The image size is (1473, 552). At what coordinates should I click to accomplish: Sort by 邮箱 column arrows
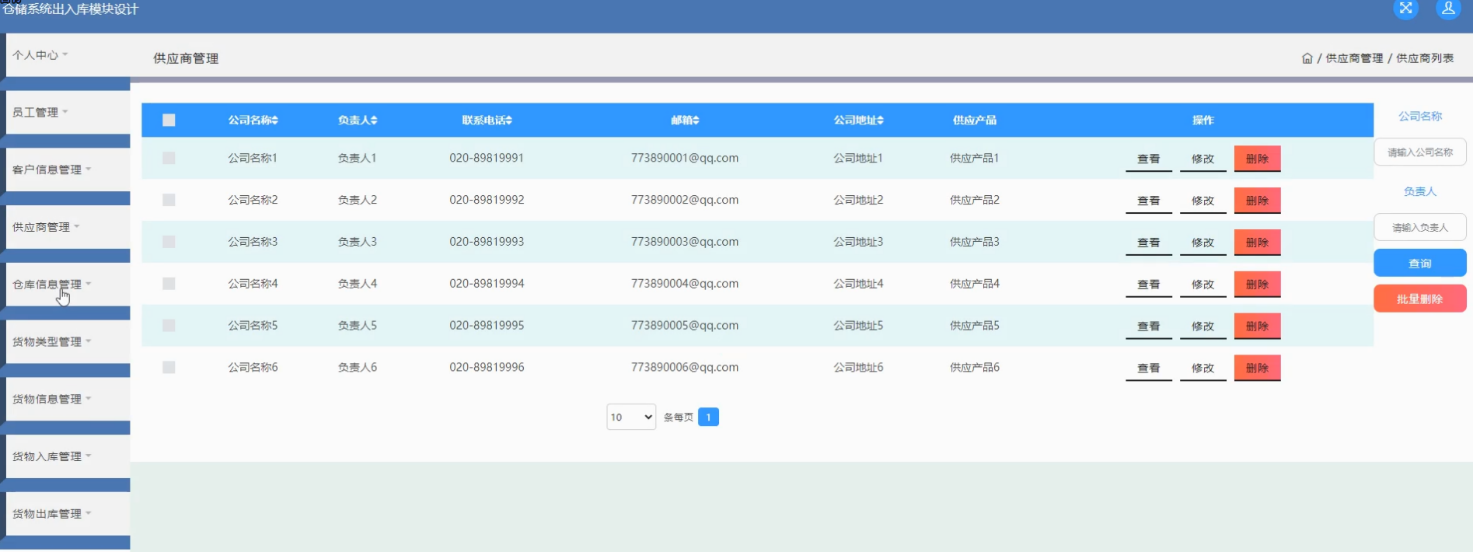[696, 120]
